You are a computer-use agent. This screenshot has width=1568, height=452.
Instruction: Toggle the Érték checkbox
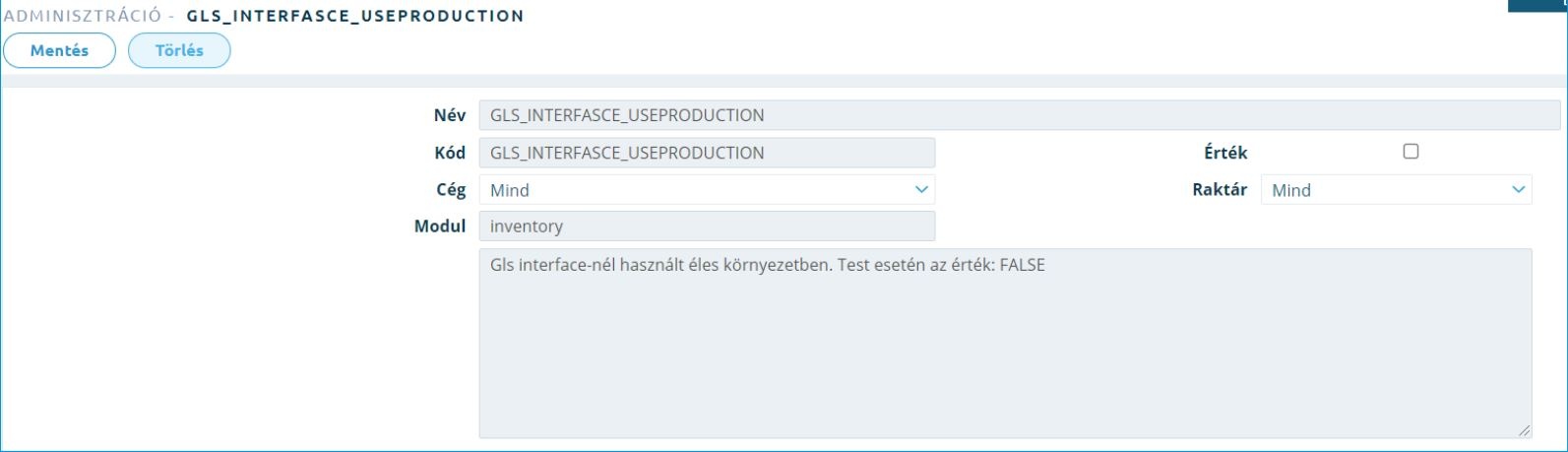pyautogui.click(x=1411, y=152)
